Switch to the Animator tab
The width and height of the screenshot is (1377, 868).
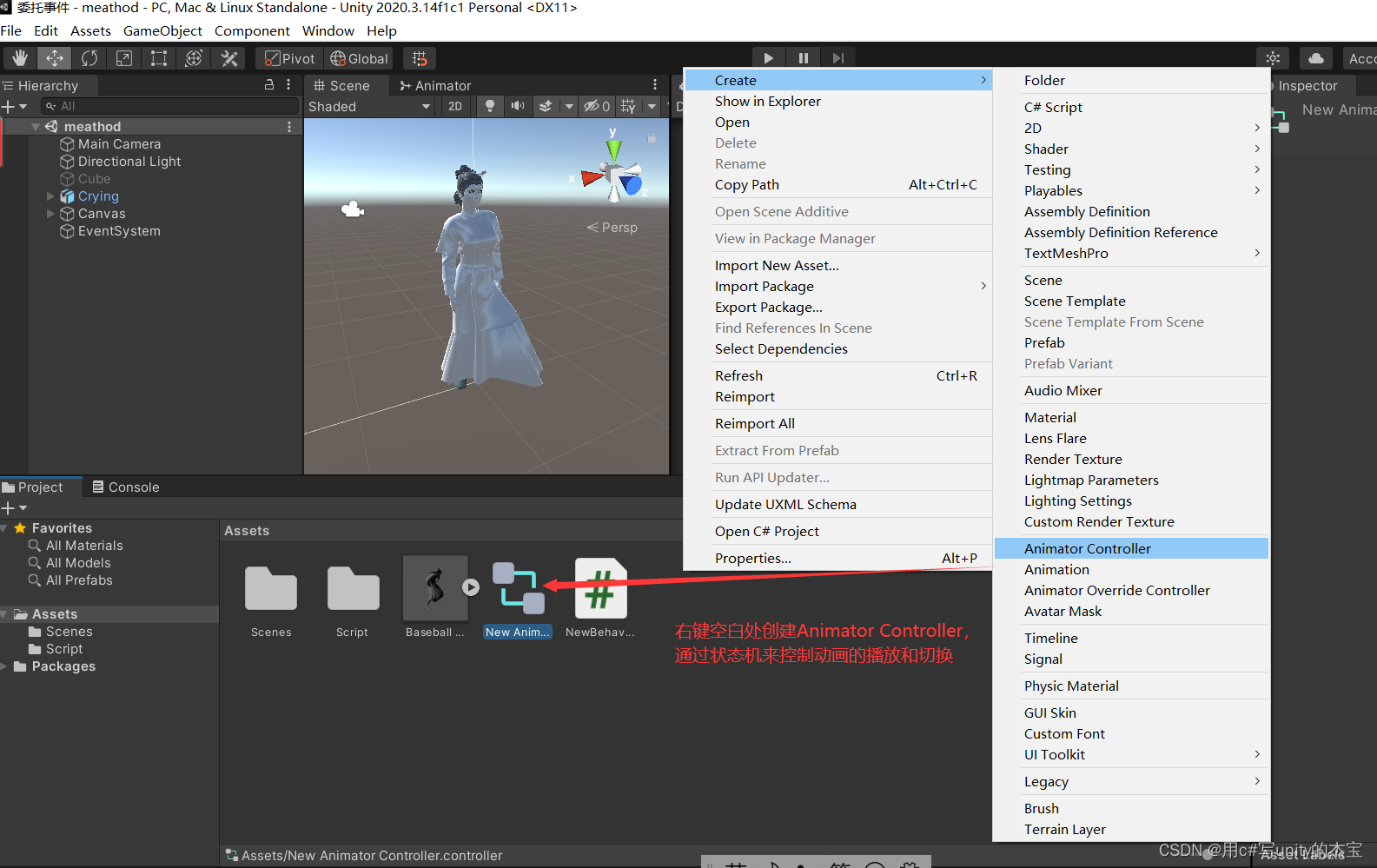[435, 85]
